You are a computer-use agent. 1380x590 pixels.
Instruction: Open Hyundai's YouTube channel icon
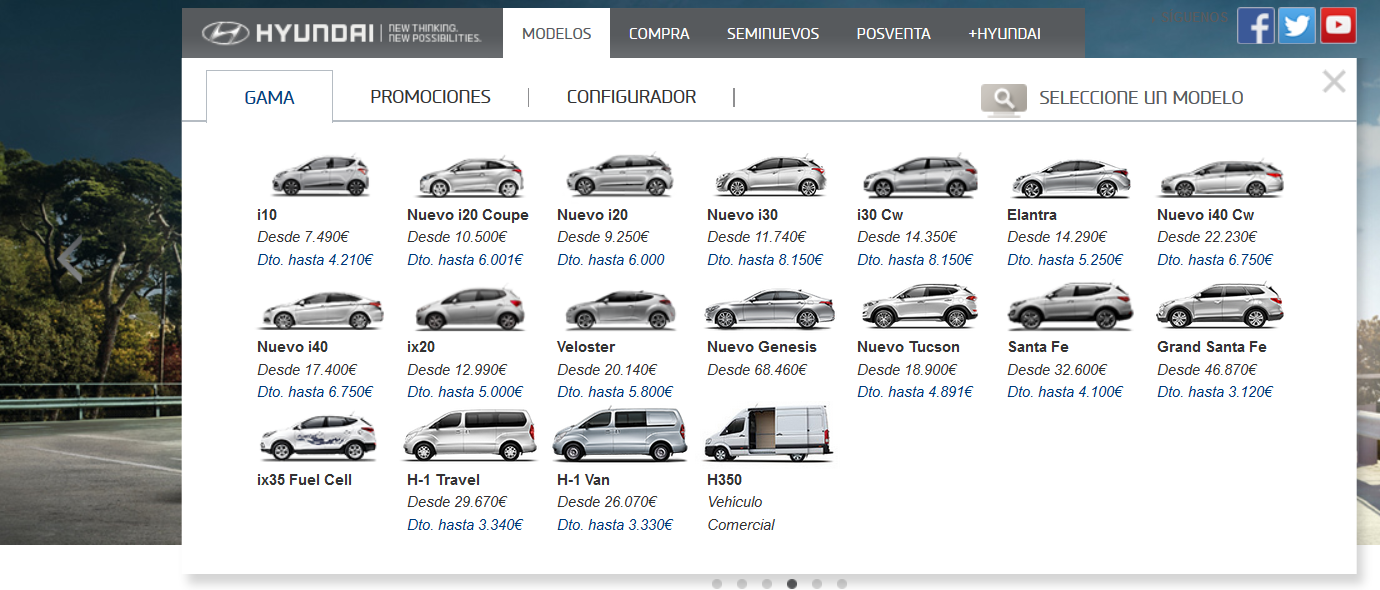(x=1338, y=25)
